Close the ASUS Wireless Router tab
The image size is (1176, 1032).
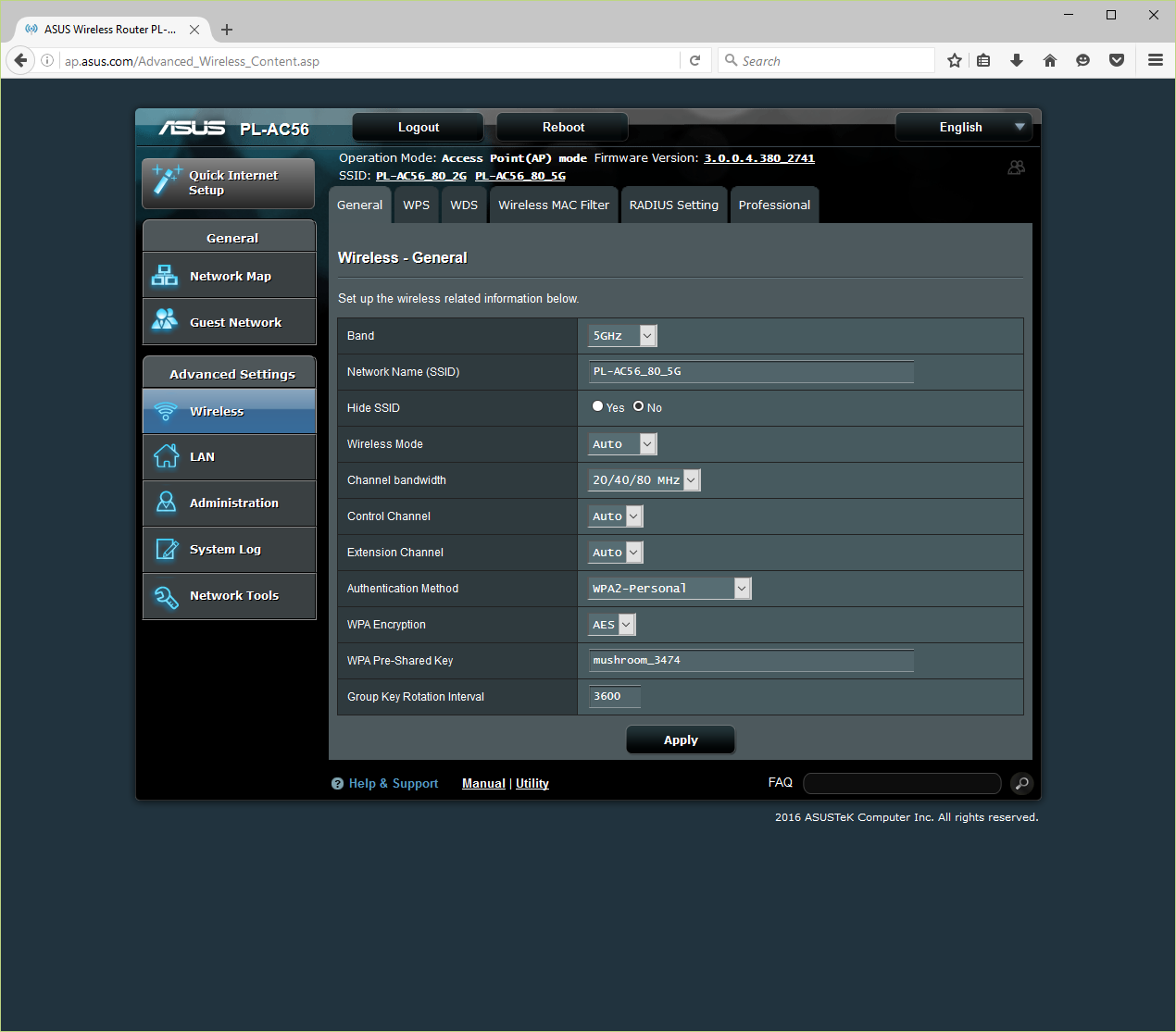point(194,30)
